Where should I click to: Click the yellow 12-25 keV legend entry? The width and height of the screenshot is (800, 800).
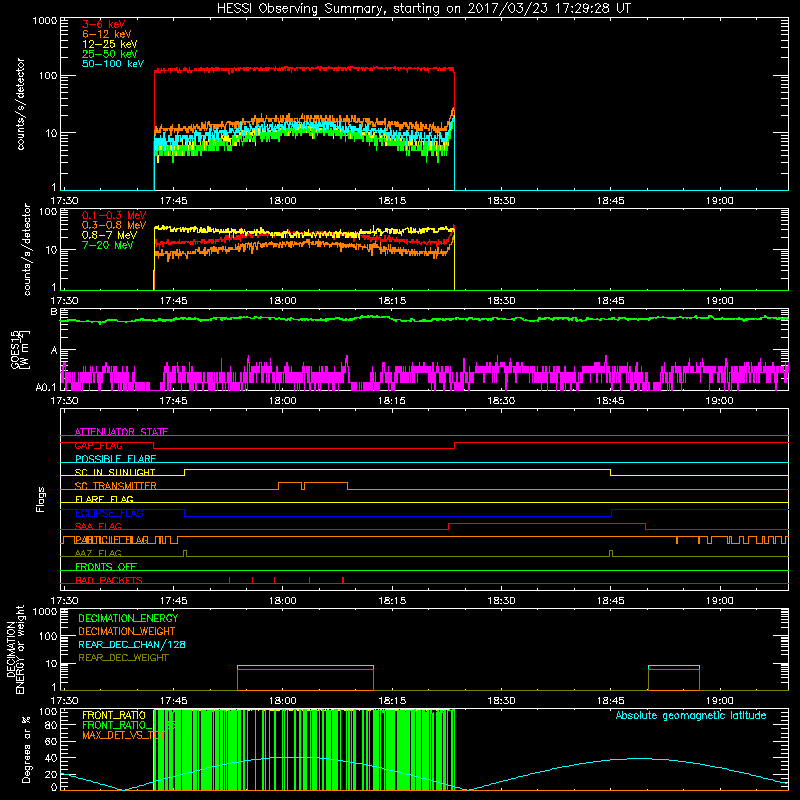tap(109, 44)
